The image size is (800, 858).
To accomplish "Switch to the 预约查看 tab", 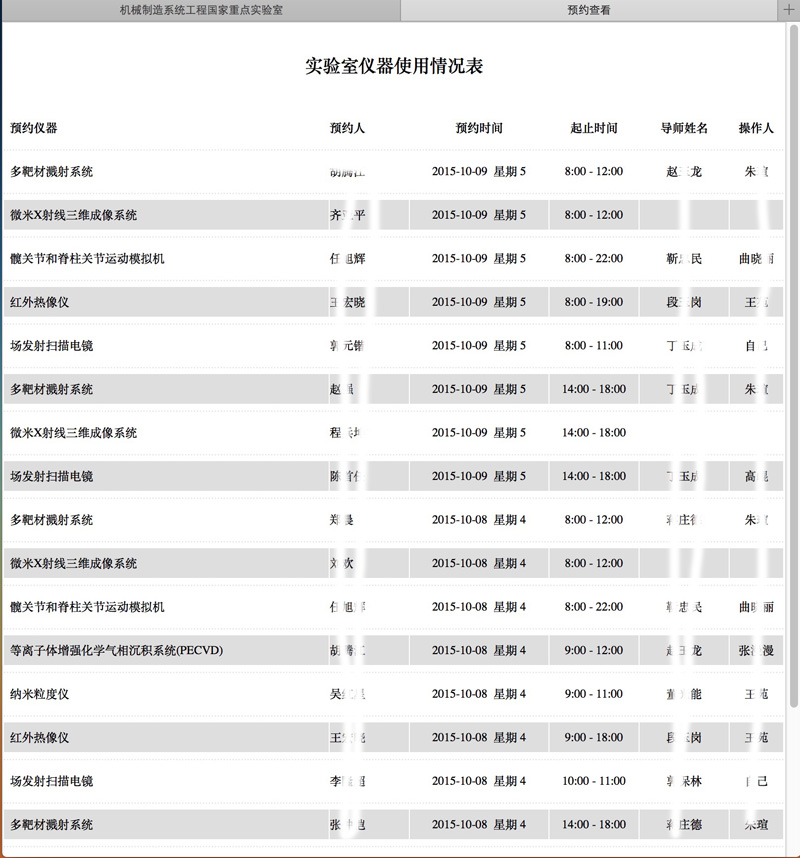I will tap(588, 10).
